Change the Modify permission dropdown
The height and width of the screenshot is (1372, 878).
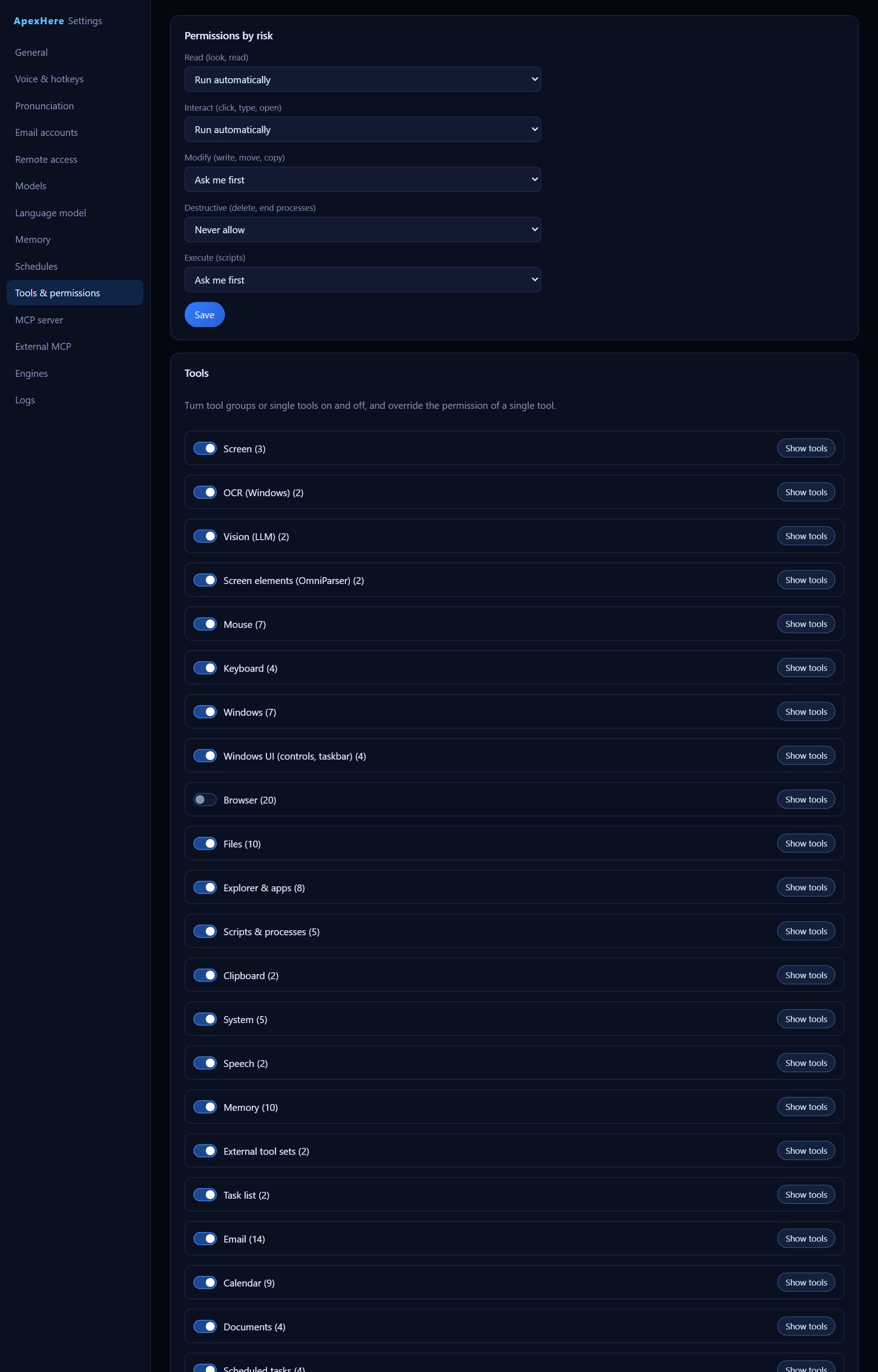(363, 180)
